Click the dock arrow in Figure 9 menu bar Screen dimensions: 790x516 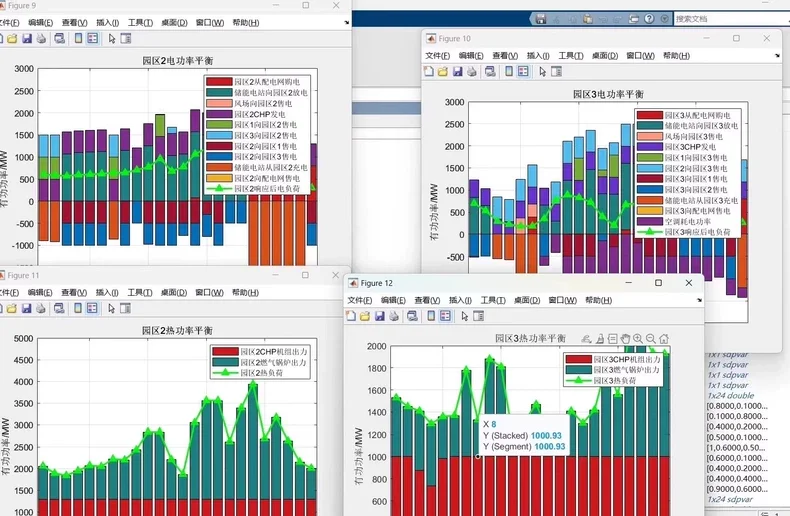pyautogui.click(x=347, y=23)
